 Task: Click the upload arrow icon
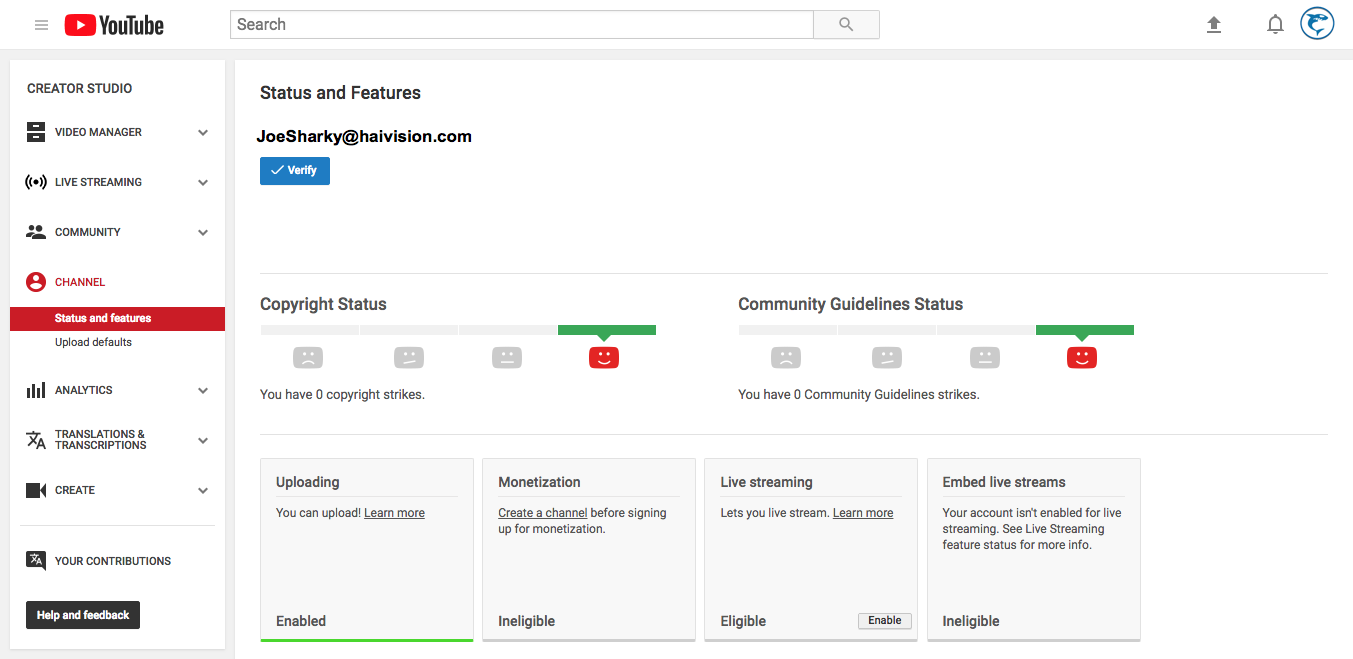click(x=1214, y=25)
